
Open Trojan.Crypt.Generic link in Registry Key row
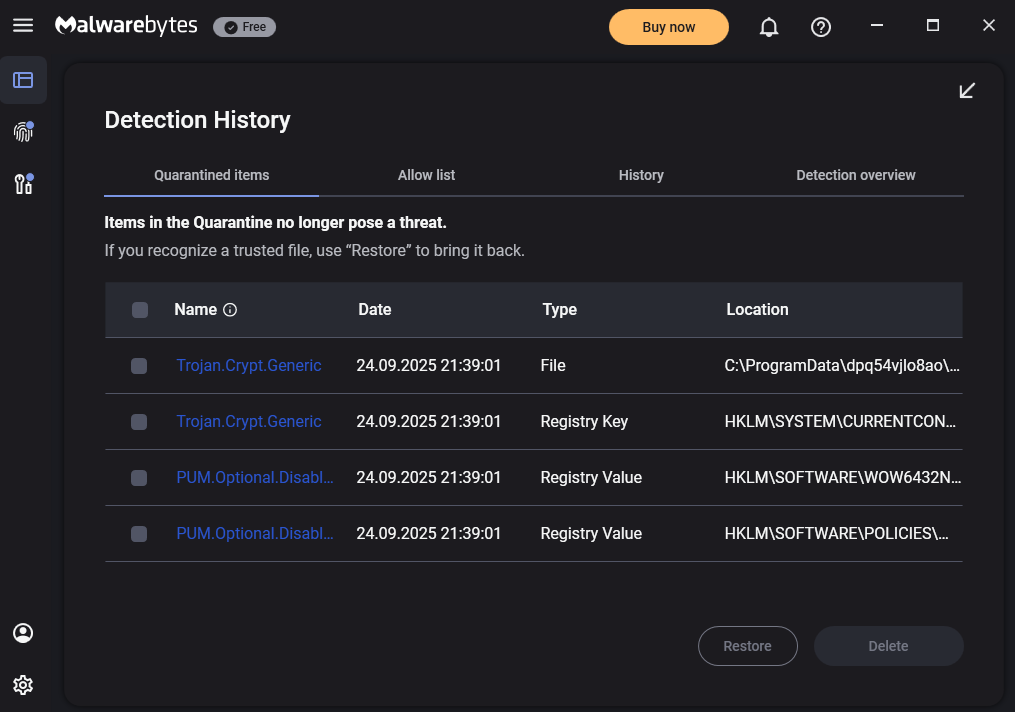(x=249, y=421)
